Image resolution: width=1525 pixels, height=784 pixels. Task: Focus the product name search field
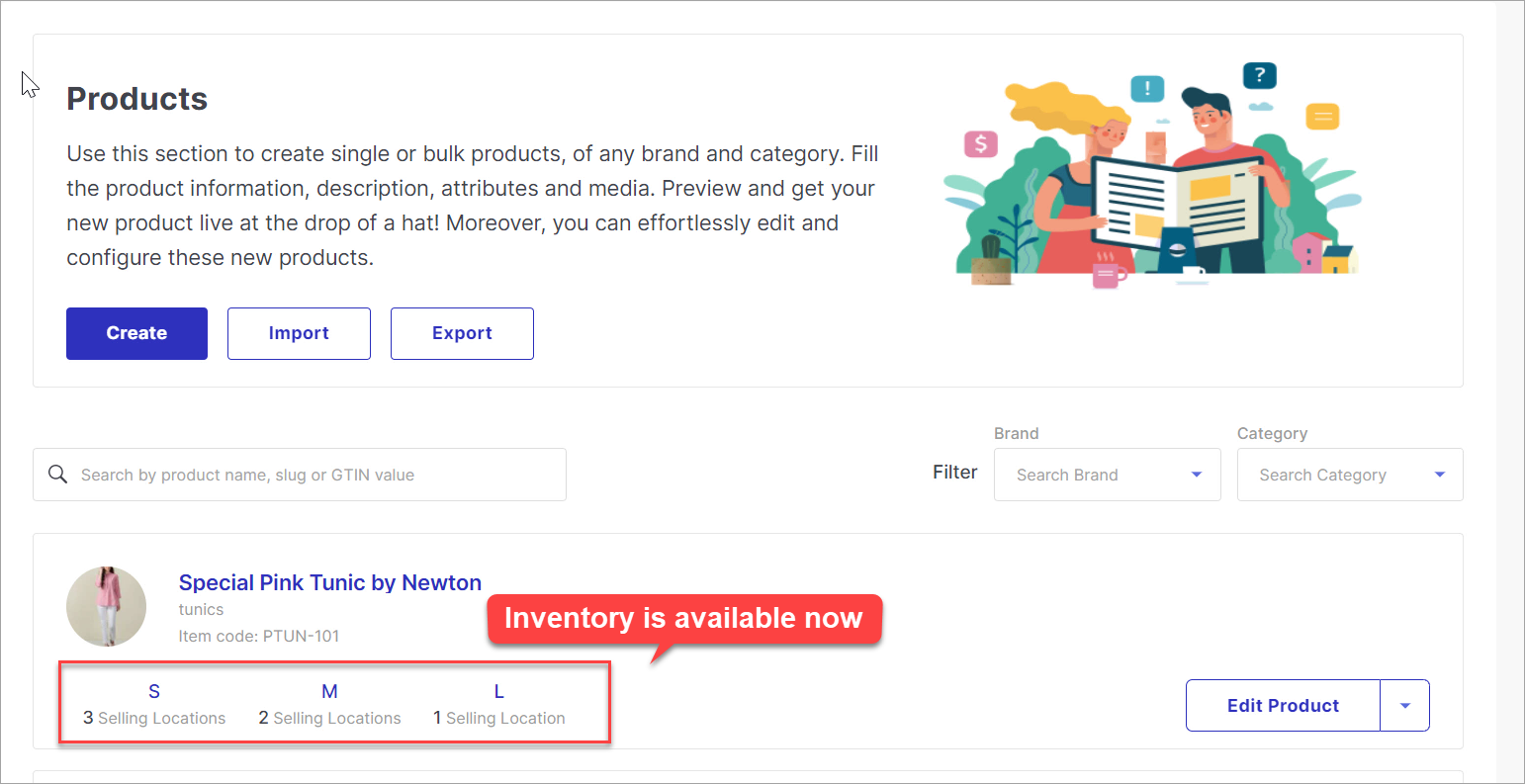(x=300, y=475)
